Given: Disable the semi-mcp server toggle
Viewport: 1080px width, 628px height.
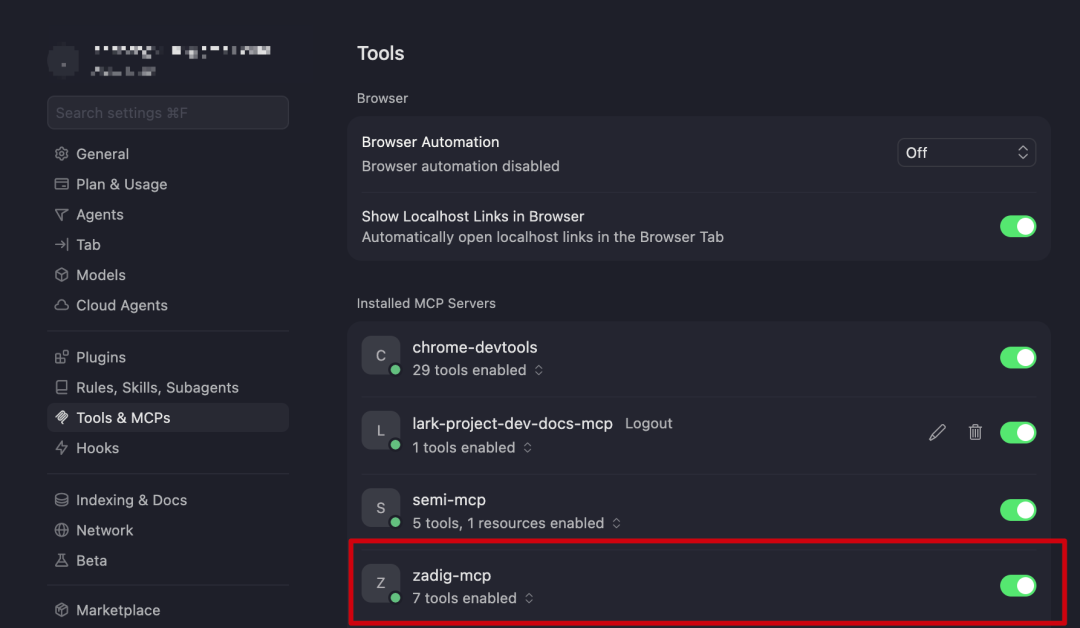Looking at the screenshot, I should tap(1017, 510).
